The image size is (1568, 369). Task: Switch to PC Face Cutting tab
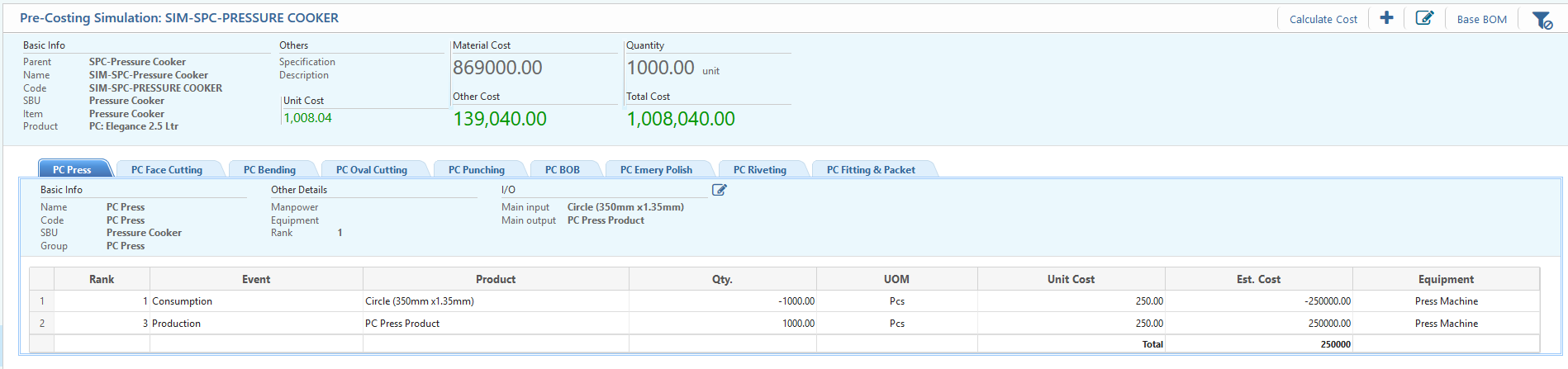click(x=169, y=169)
